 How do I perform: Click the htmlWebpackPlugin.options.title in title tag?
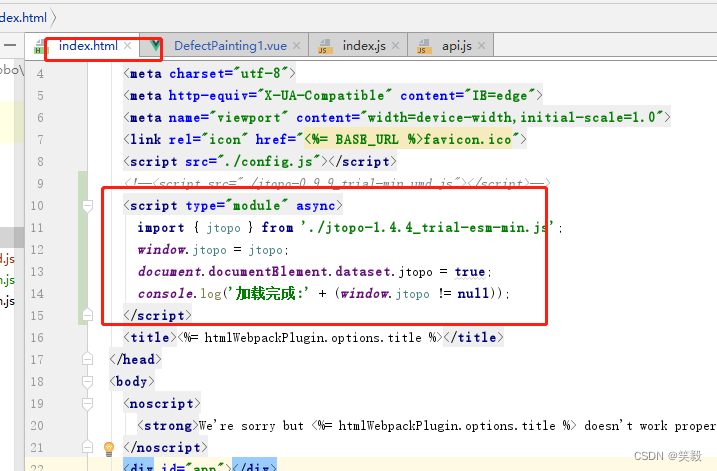coord(313,337)
